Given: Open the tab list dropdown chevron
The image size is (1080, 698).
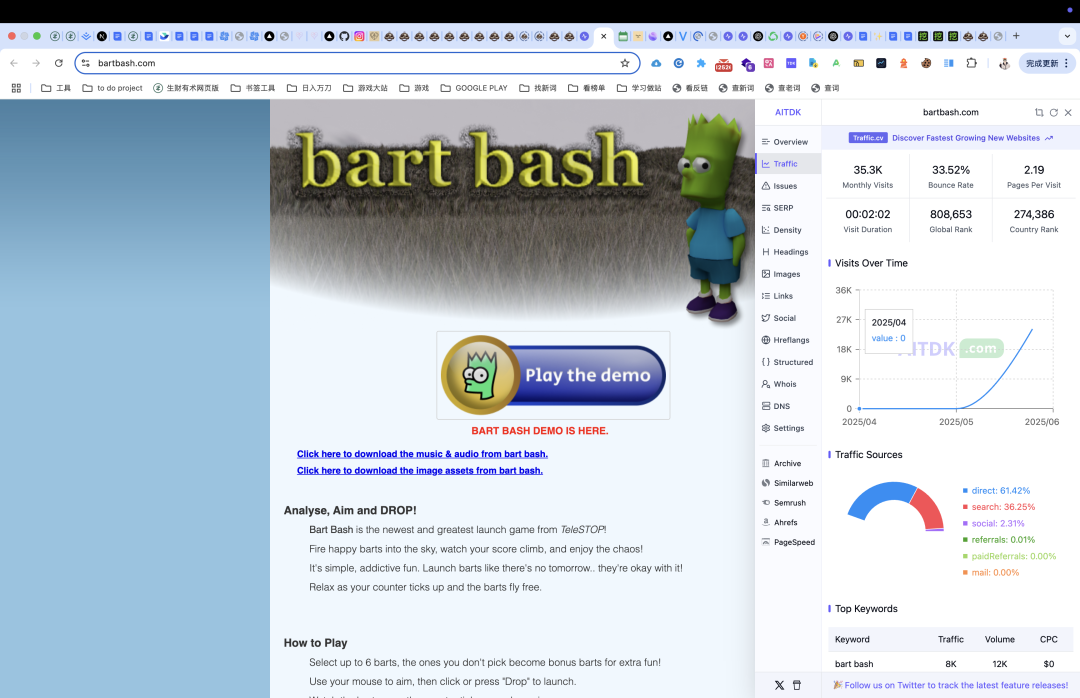Looking at the screenshot, I should 1068,36.
